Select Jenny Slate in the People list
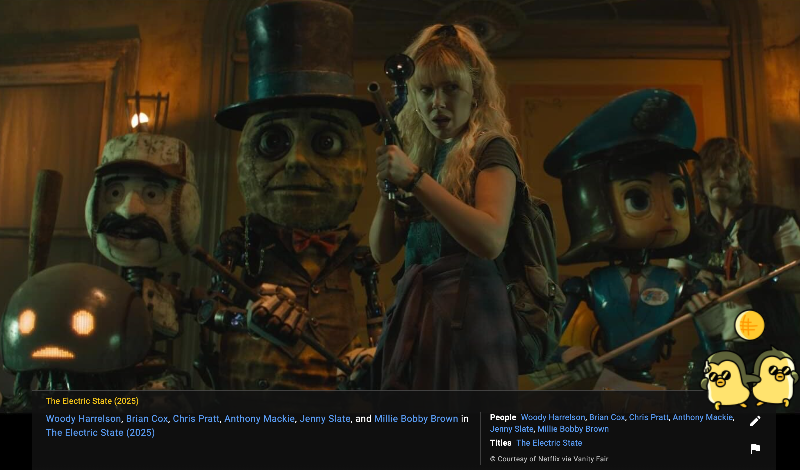This screenshot has height=470, width=800. (511, 429)
